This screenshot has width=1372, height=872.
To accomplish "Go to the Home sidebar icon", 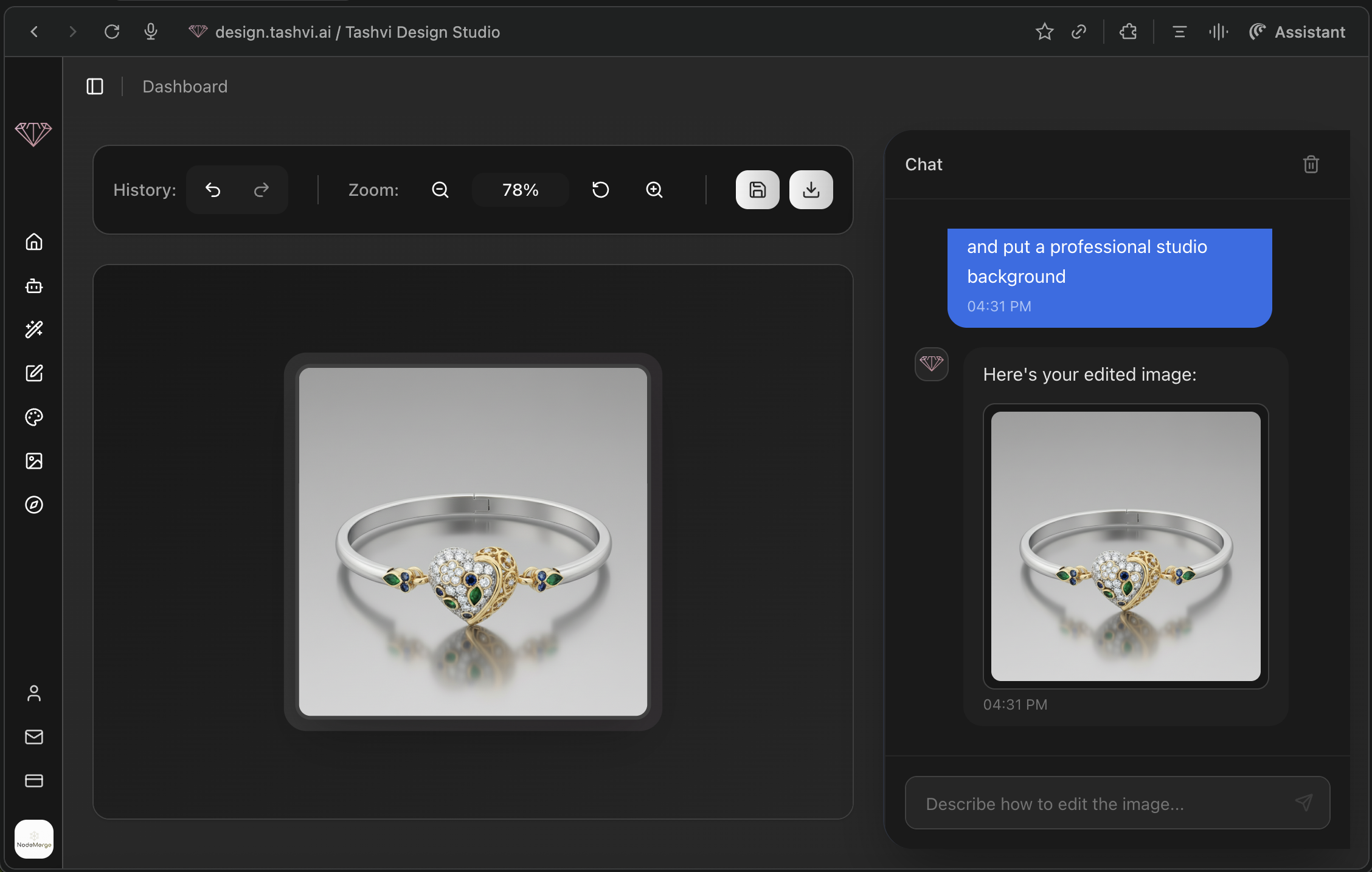I will click(34, 242).
